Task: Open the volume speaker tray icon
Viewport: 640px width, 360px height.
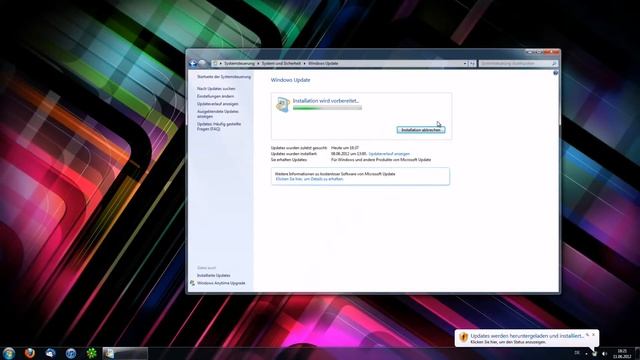Action: click(x=604, y=353)
